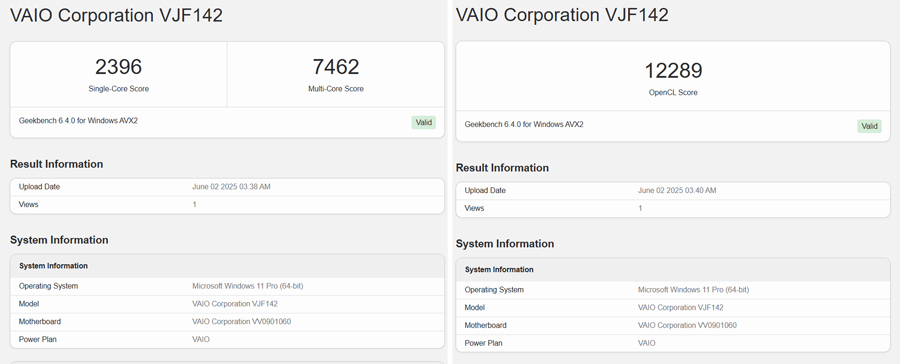Click the Valid badge in the left panel
Viewport: 900px width, 364px height.
click(x=424, y=122)
